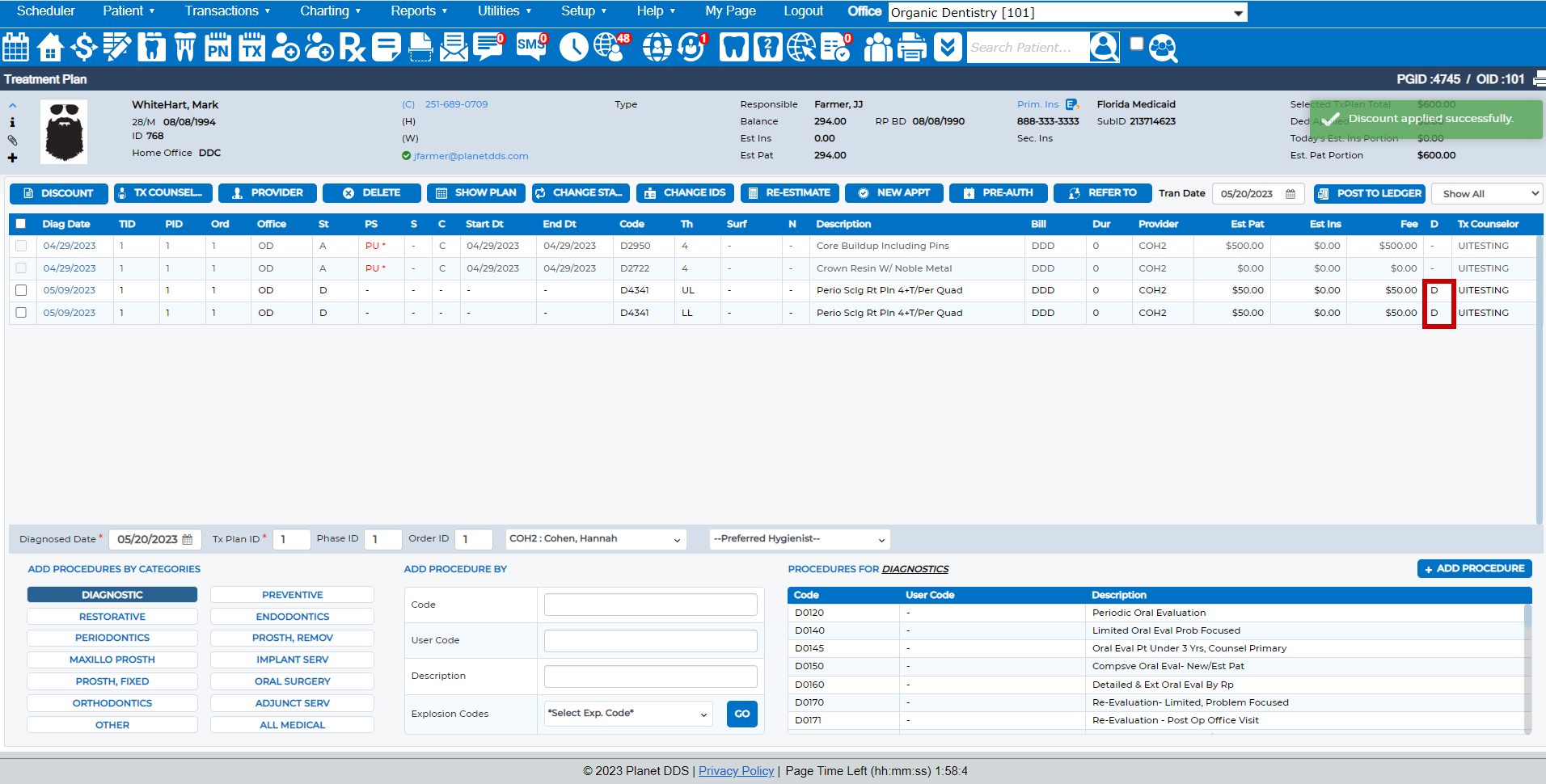Viewport: 1546px width, 784px height.
Task: Click the Code input field
Action: [x=650, y=605]
